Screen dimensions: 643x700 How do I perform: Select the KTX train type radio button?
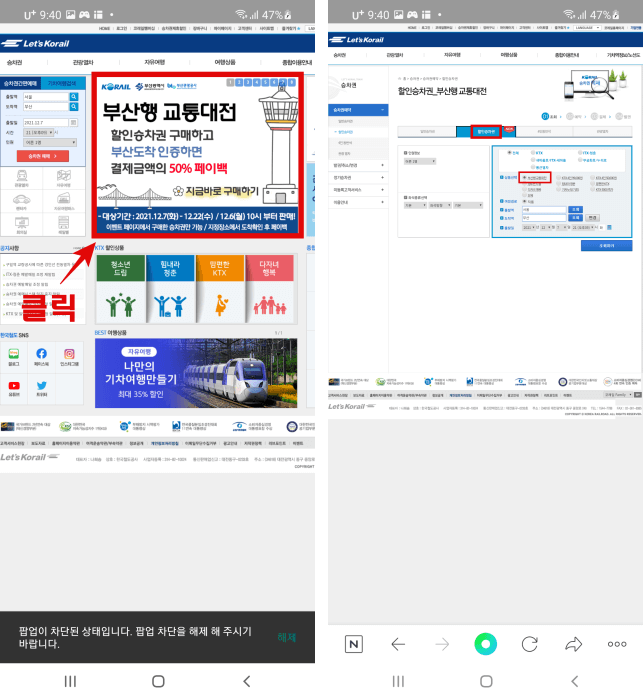(533, 153)
